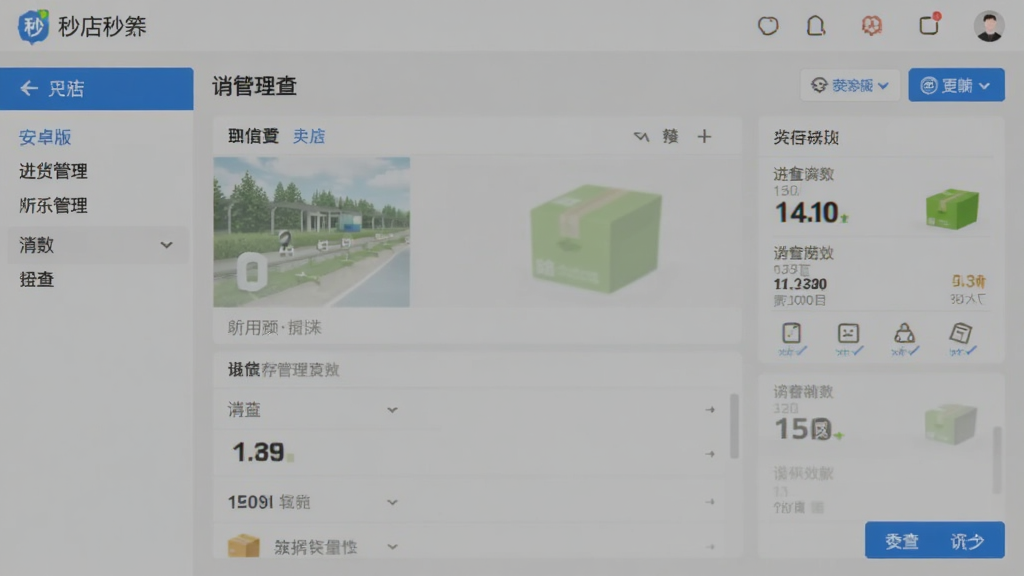Click the arrow at the right of the 清查 row
Image resolution: width=1024 pixels, height=576 pixels.
click(x=710, y=409)
